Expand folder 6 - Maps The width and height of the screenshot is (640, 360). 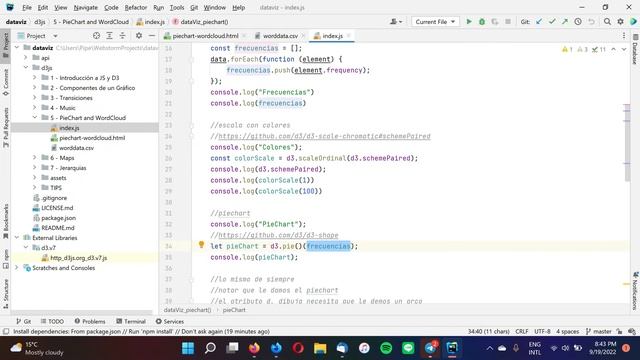34,158
